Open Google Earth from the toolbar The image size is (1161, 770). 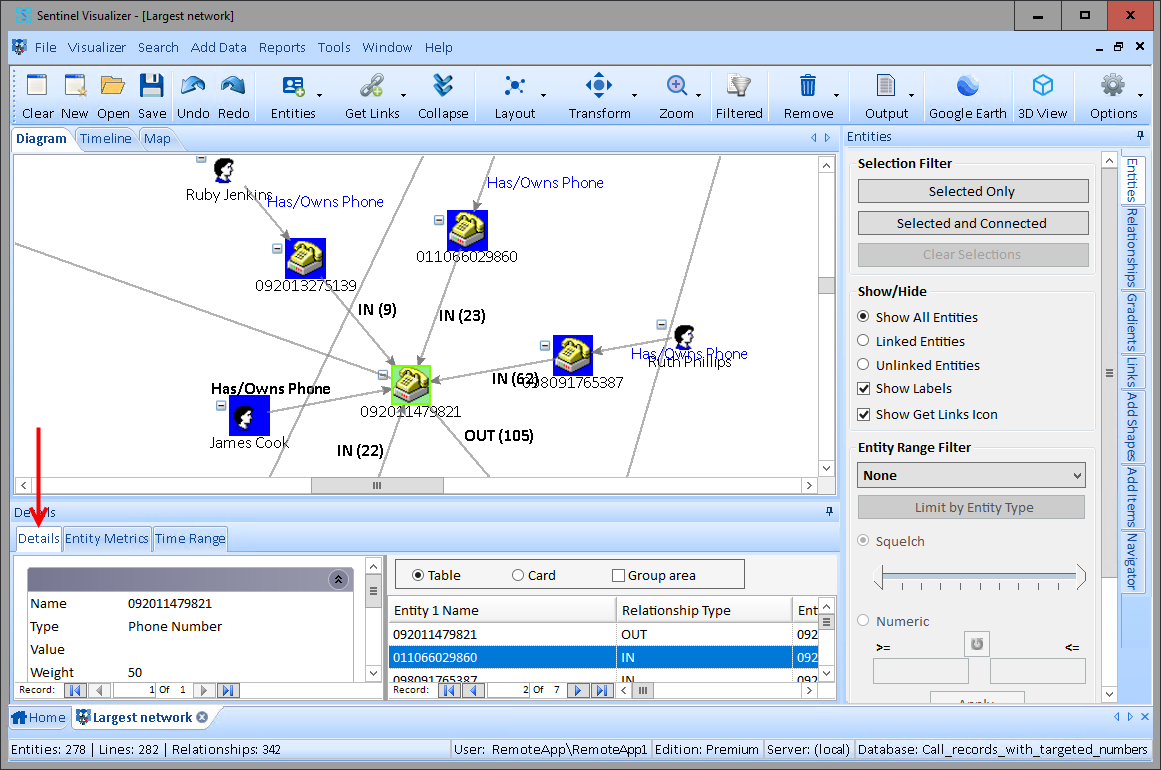coord(967,86)
